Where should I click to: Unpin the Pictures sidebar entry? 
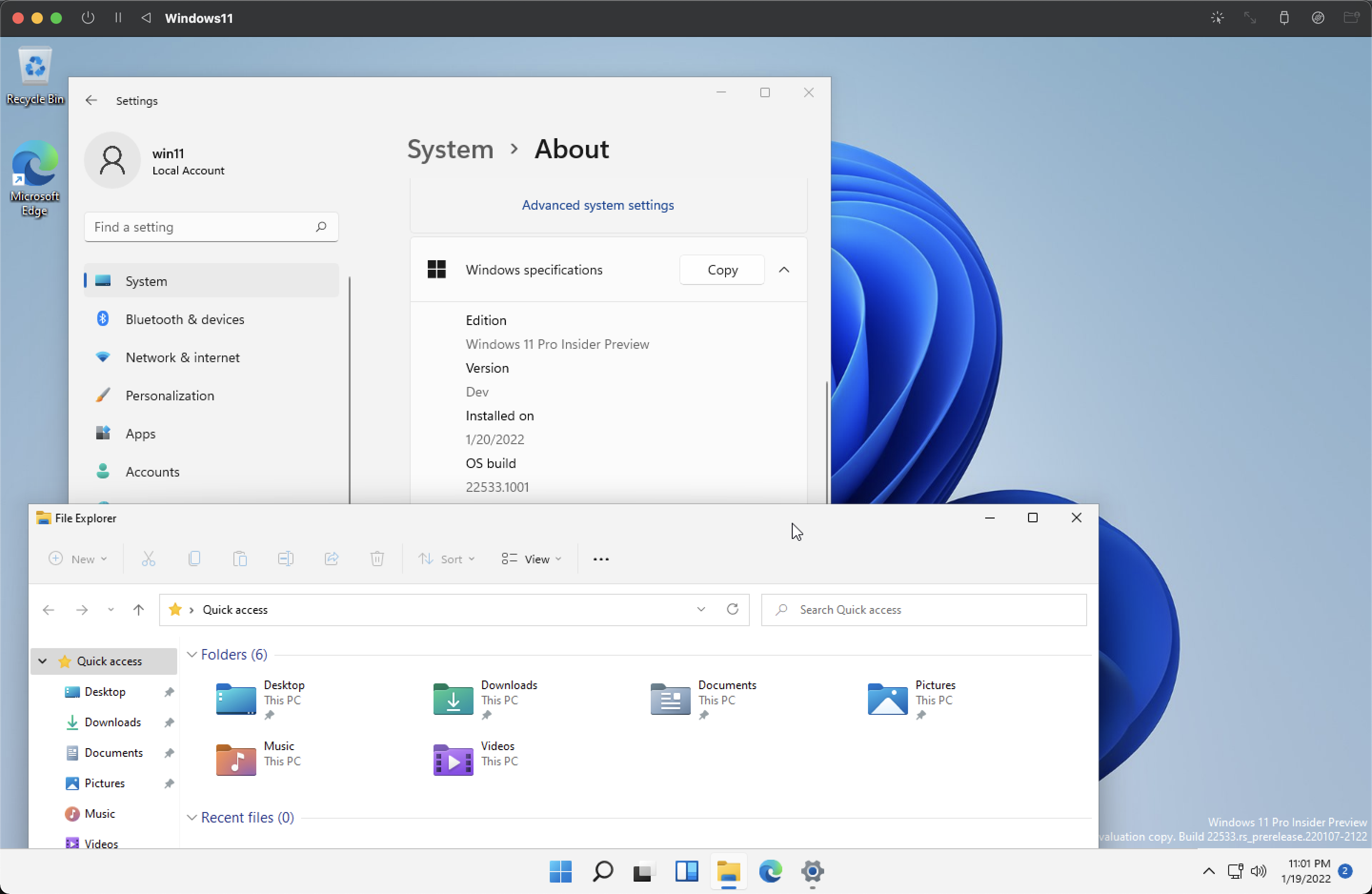pos(169,783)
